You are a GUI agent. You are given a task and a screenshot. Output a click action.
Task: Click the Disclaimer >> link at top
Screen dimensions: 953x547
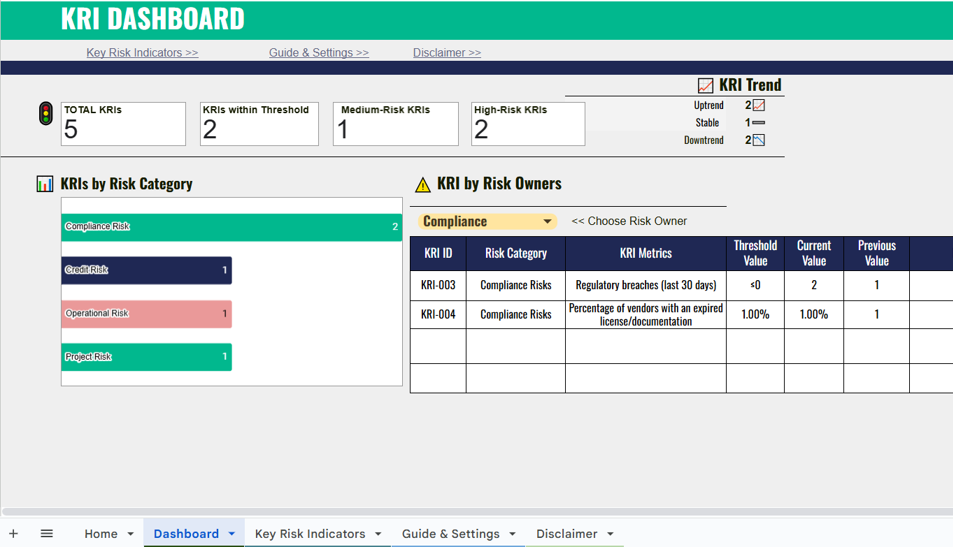click(446, 53)
